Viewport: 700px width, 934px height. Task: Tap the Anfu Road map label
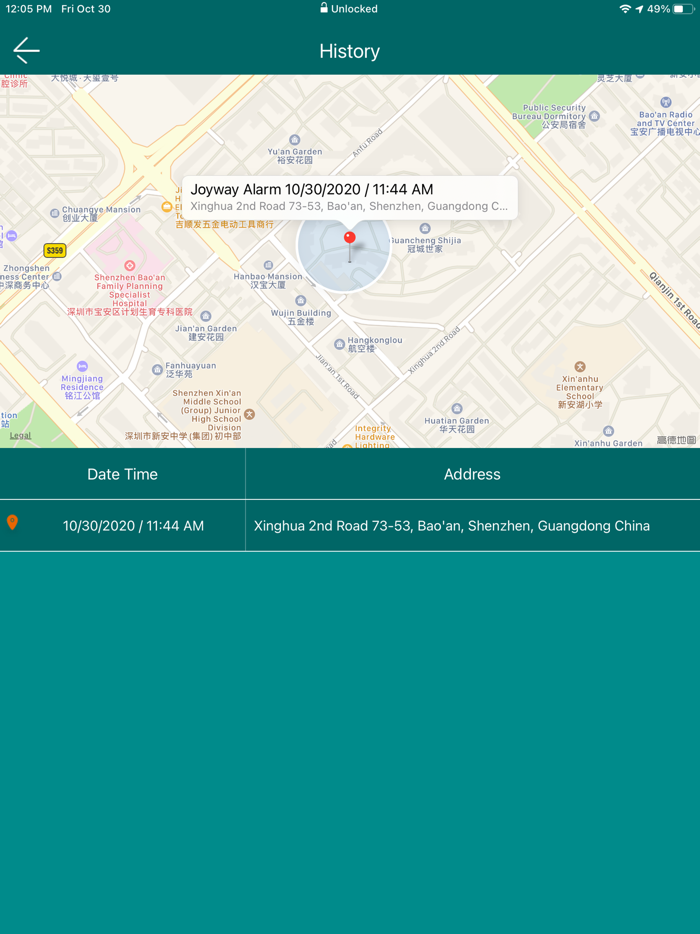tap(367, 143)
